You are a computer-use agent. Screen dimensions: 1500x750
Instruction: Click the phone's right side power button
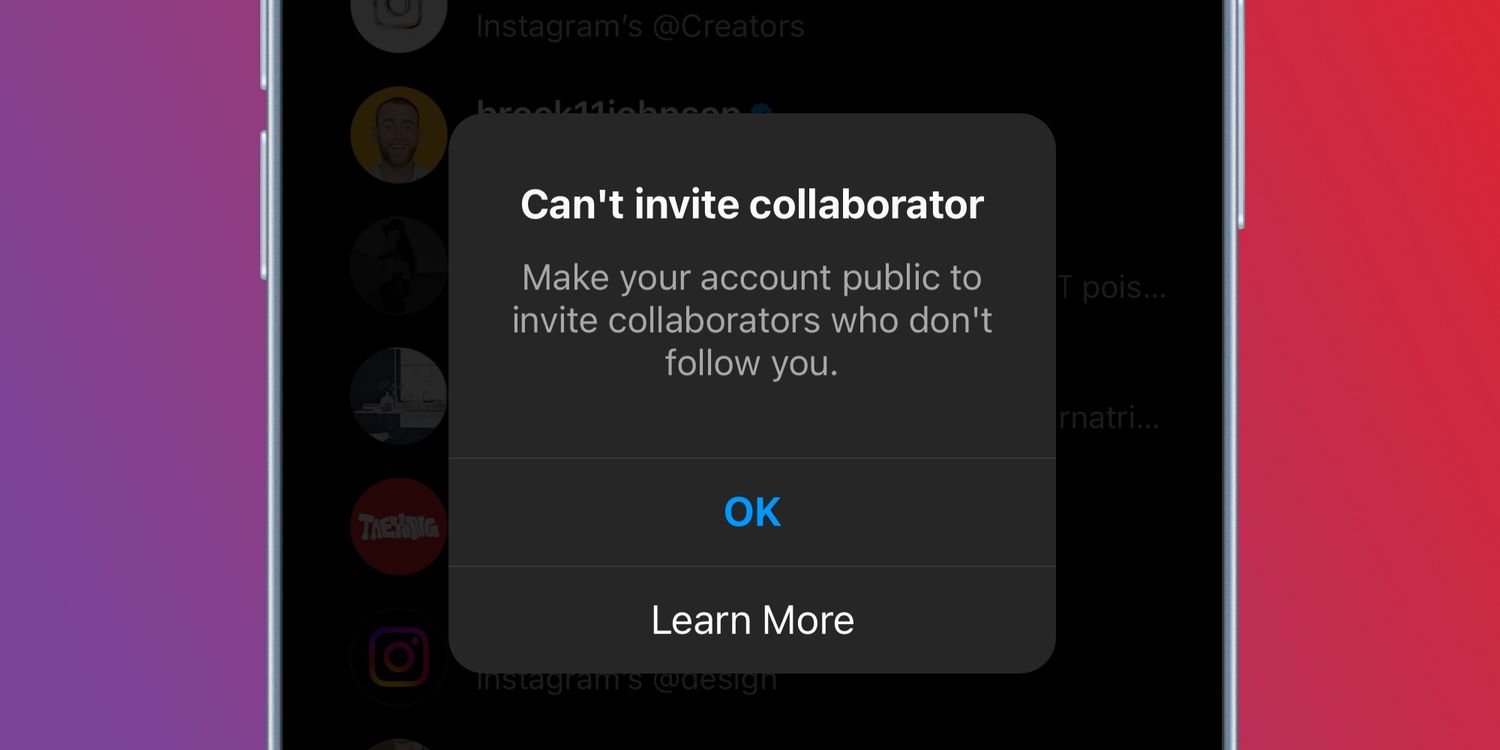1240,112
